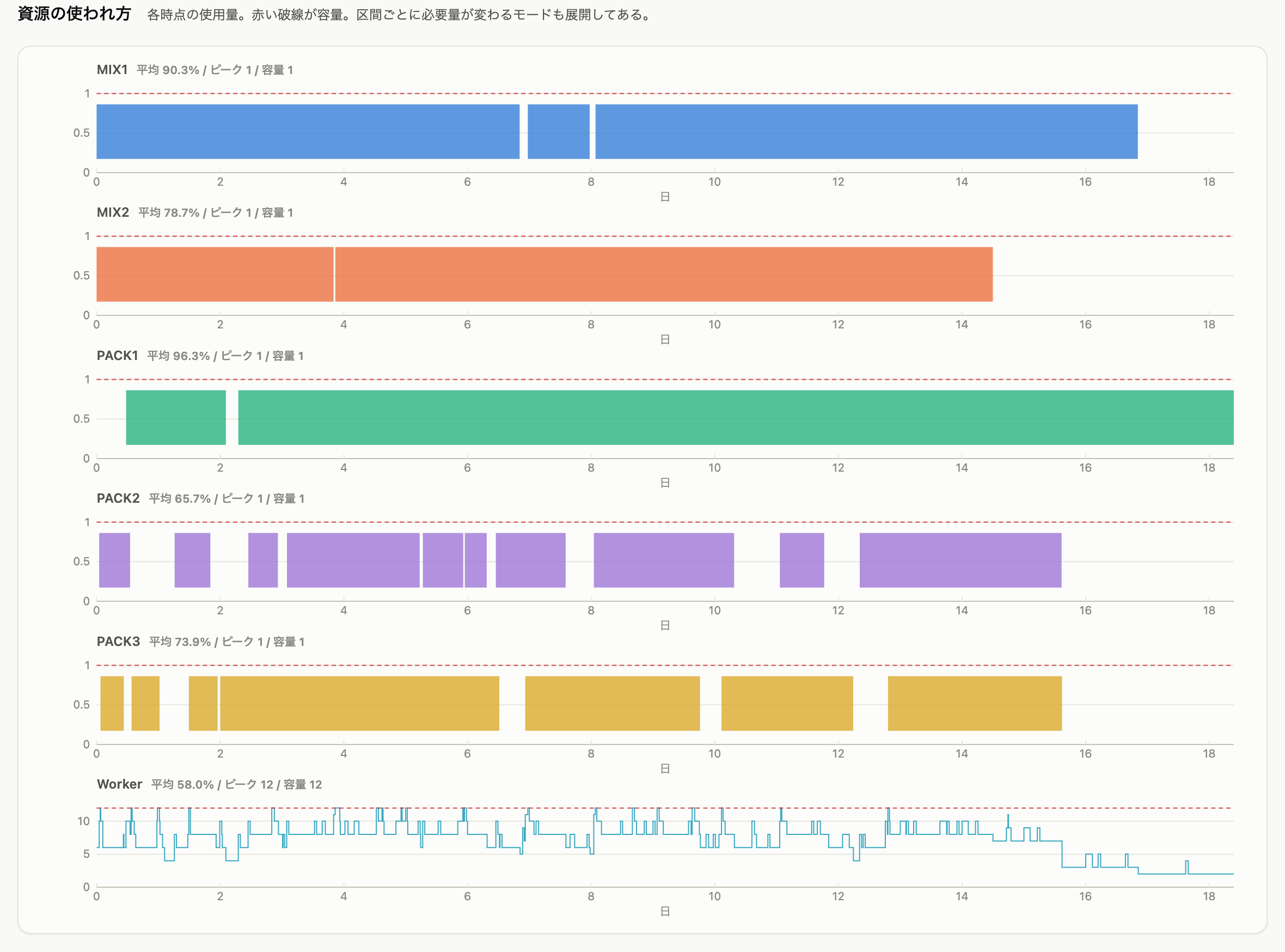1285x952 pixels.
Task: Click the short green PACK1 bar before day 2
Action: (176, 417)
